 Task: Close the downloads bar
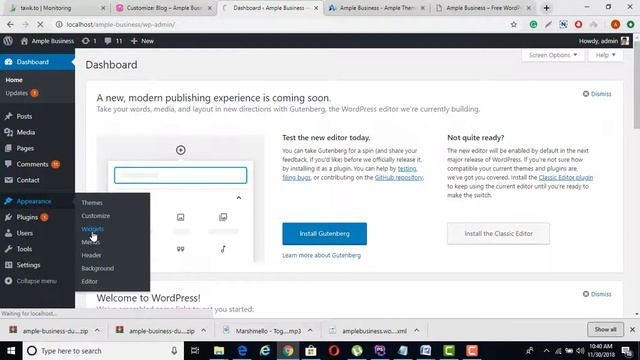click(x=632, y=329)
